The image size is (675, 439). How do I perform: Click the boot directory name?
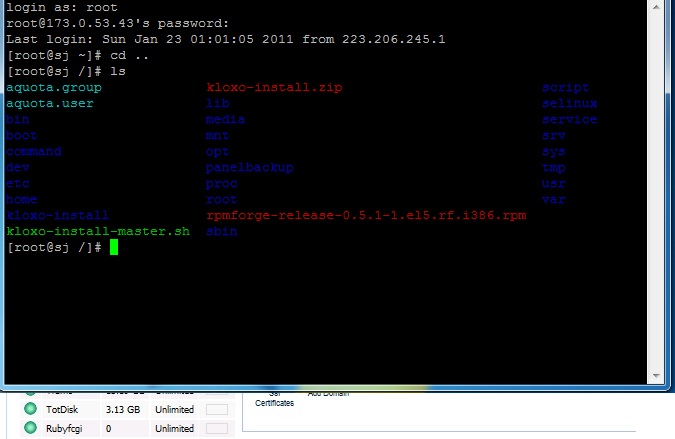pyautogui.click(x=22, y=135)
